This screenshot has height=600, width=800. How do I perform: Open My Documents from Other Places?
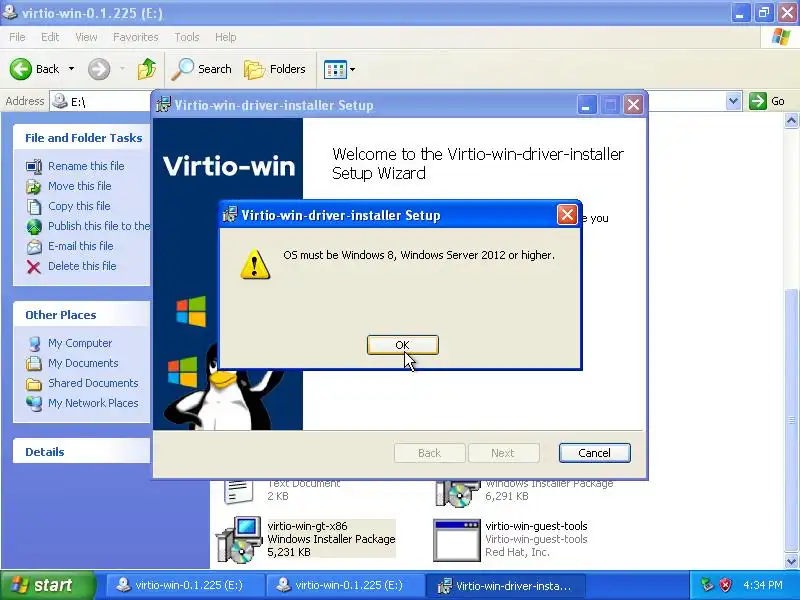(x=83, y=363)
